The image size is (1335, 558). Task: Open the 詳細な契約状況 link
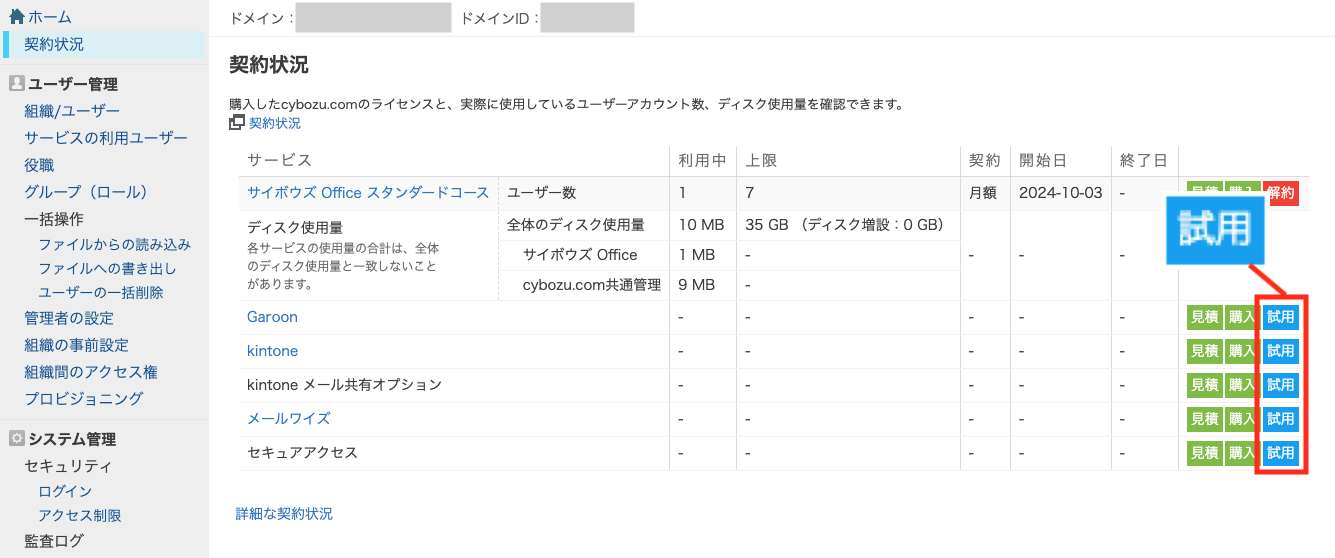point(284,514)
